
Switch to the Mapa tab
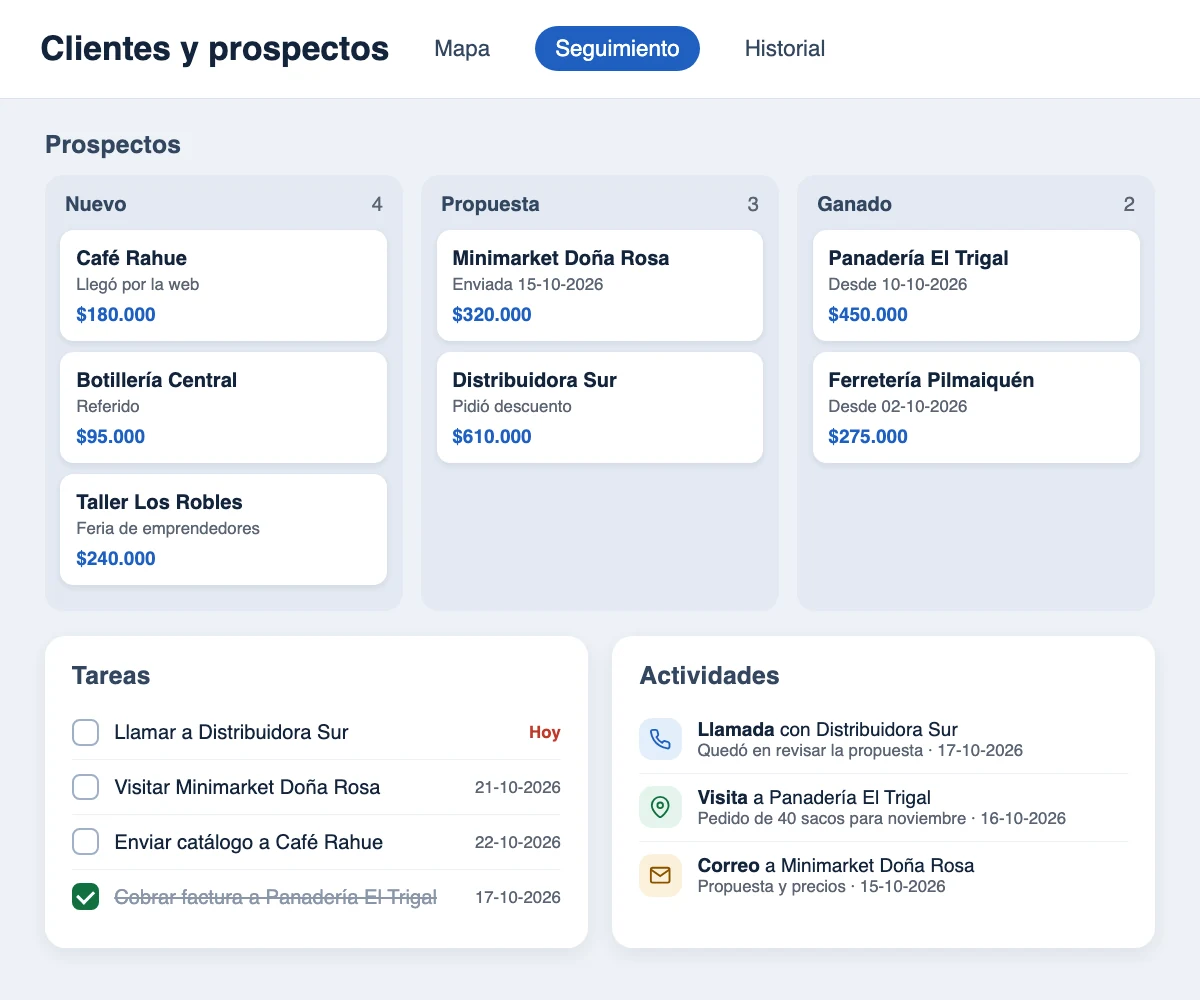point(462,48)
